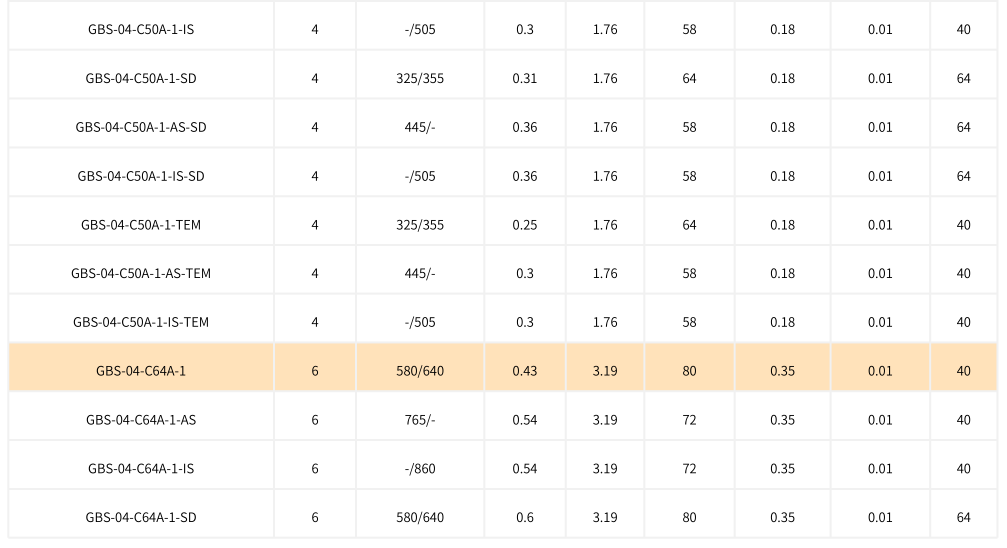Select the 765/- value cell

(x=420, y=420)
